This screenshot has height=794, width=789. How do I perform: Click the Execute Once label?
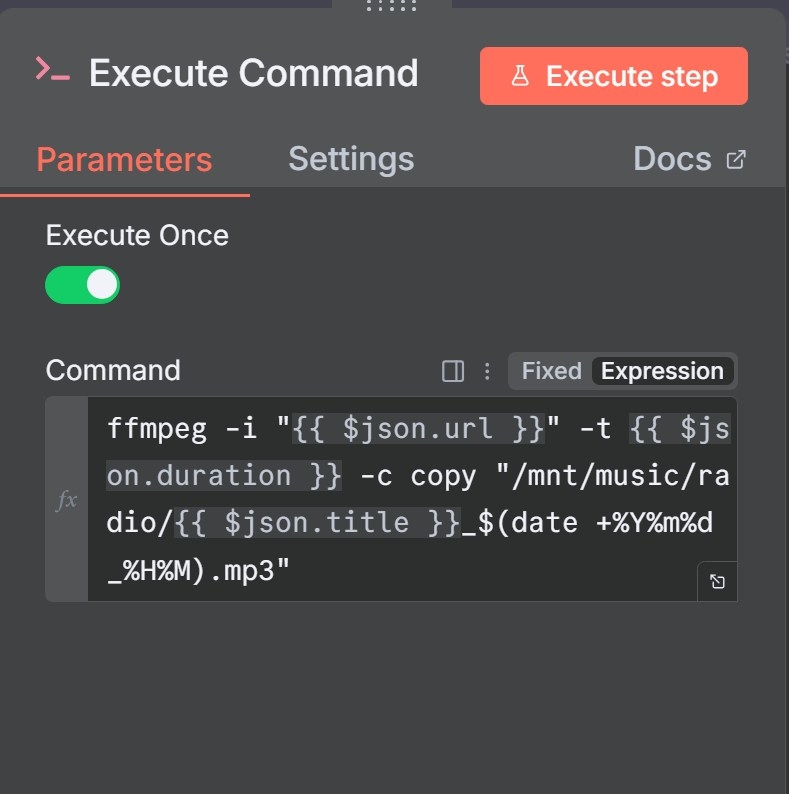[x=137, y=236]
